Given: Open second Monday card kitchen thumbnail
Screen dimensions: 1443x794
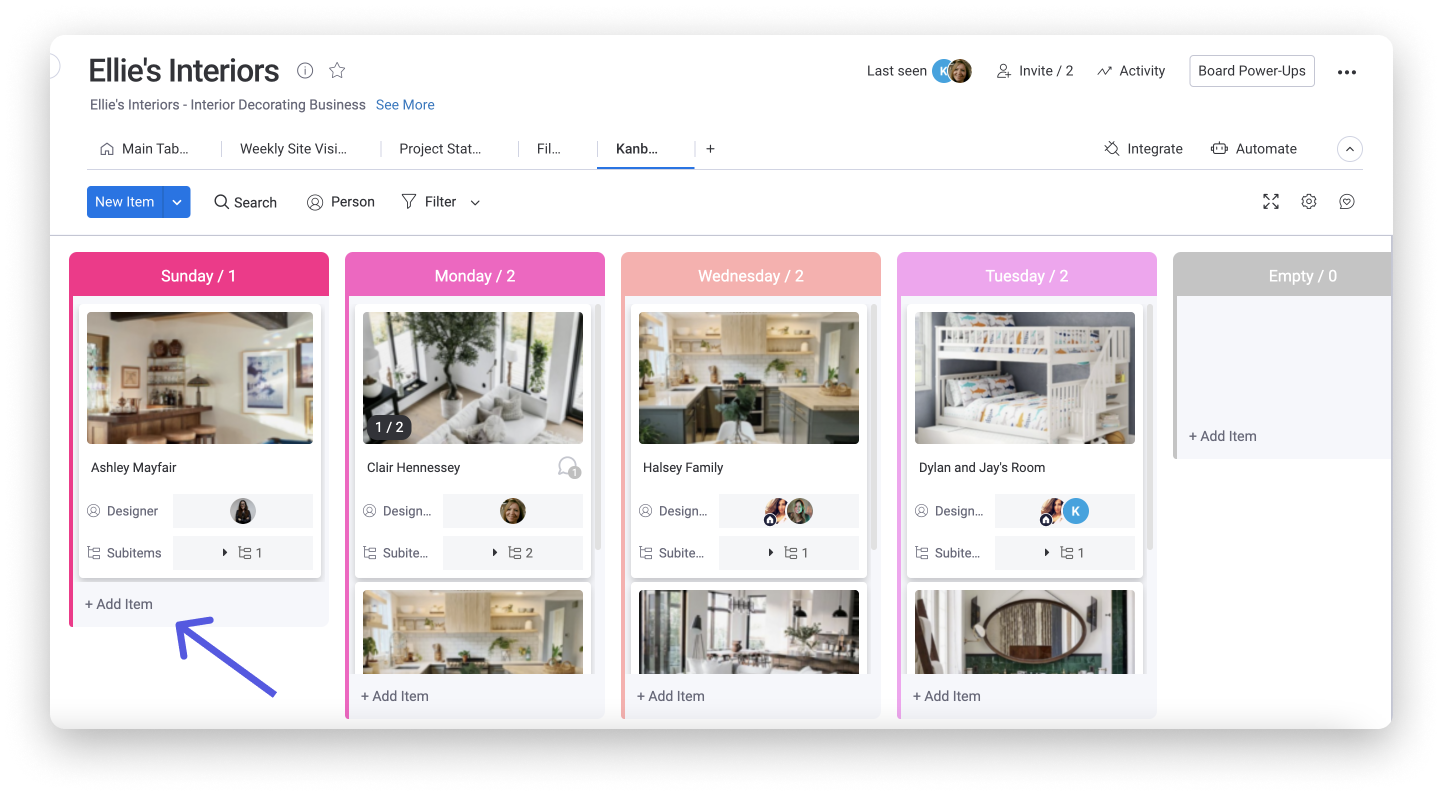Looking at the screenshot, I should [x=473, y=631].
